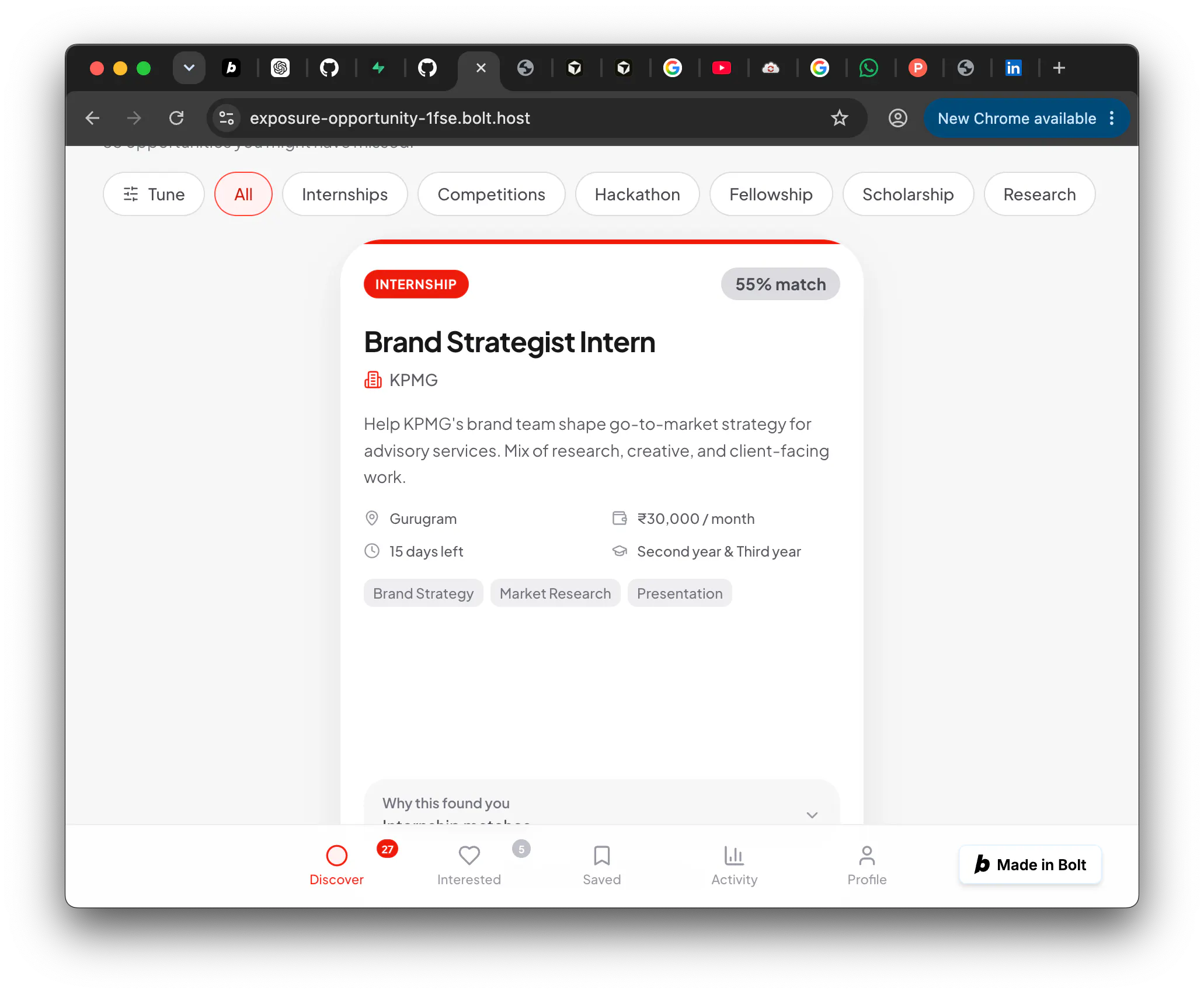The image size is (1204, 994).
Task: Show Research opportunities
Action: (x=1040, y=194)
